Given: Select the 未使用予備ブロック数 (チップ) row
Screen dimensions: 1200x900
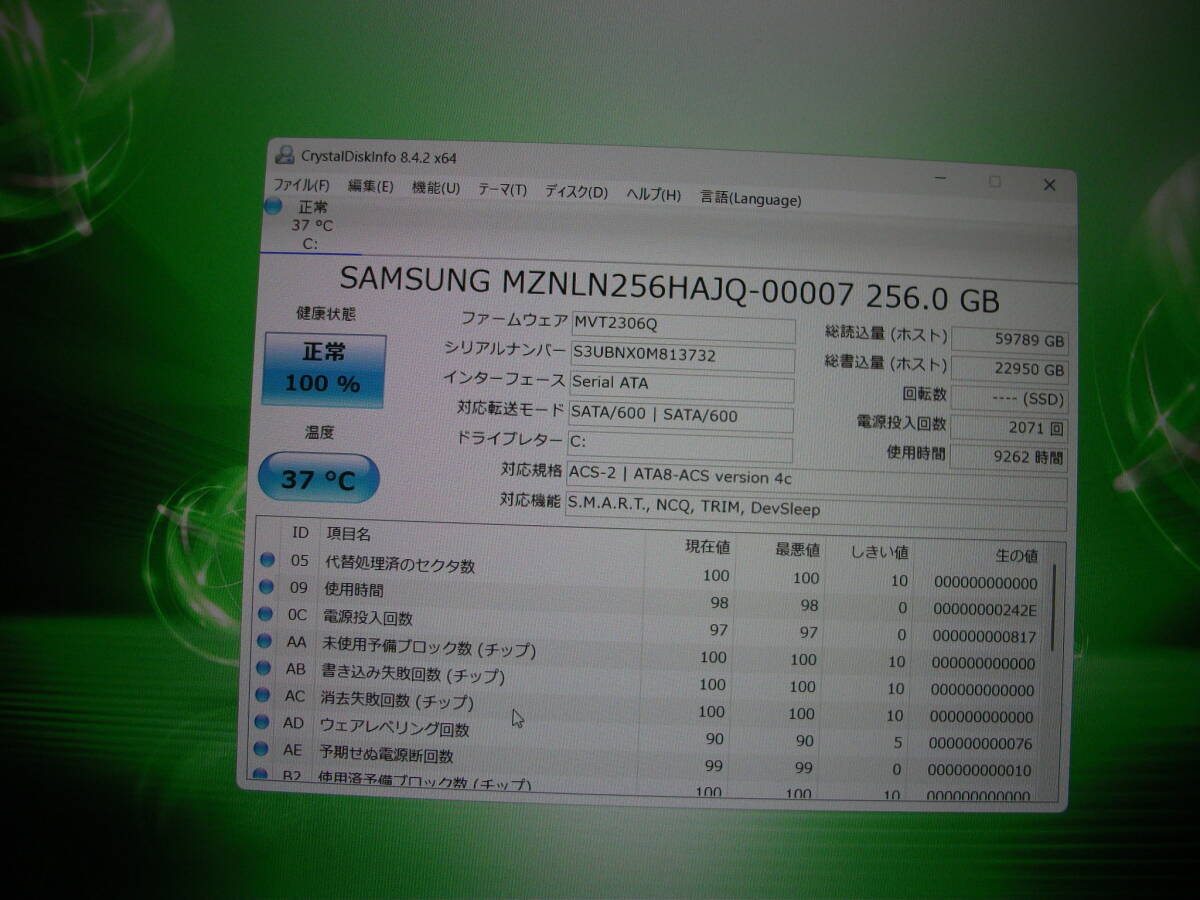Looking at the screenshot, I should pyautogui.click(x=646, y=653).
